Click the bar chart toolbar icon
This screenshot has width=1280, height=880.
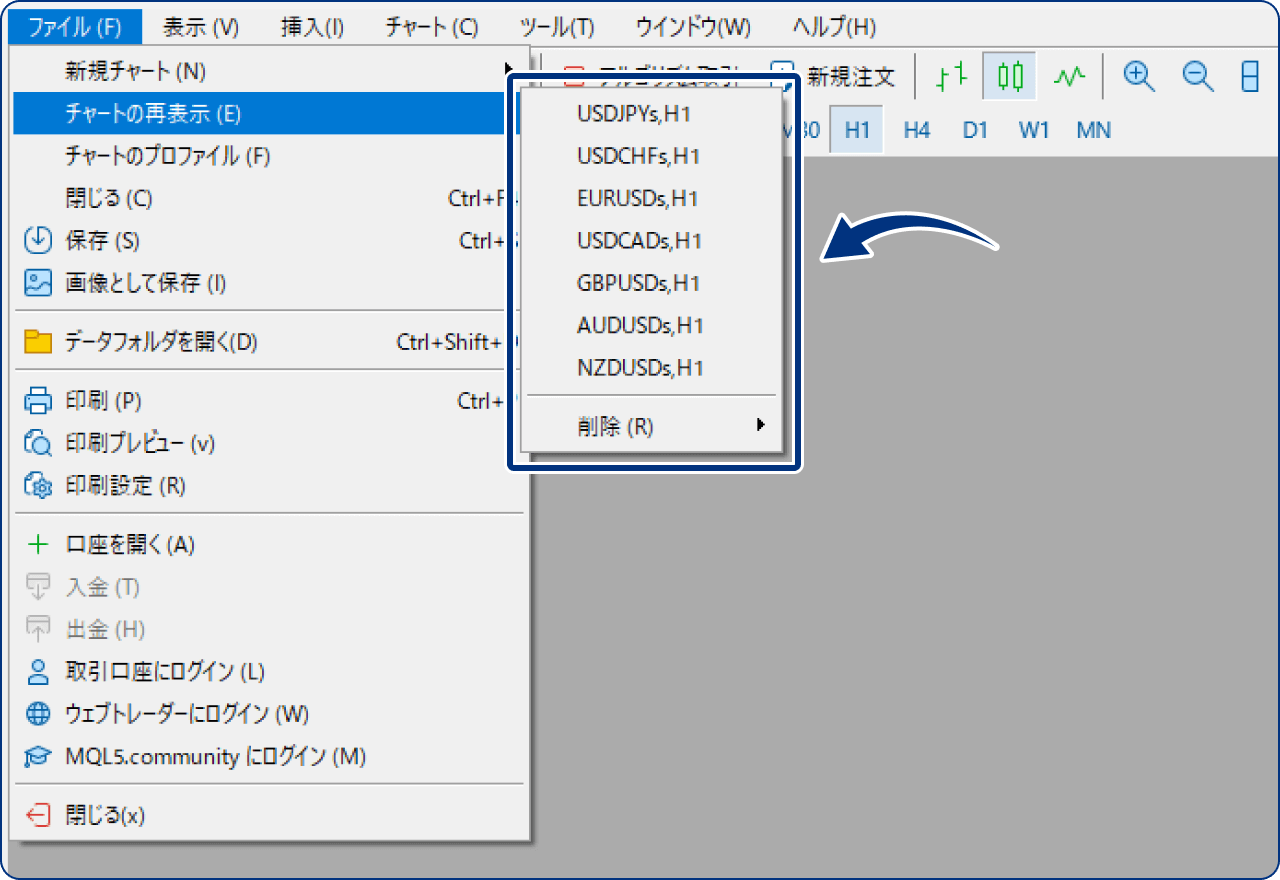tap(951, 76)
